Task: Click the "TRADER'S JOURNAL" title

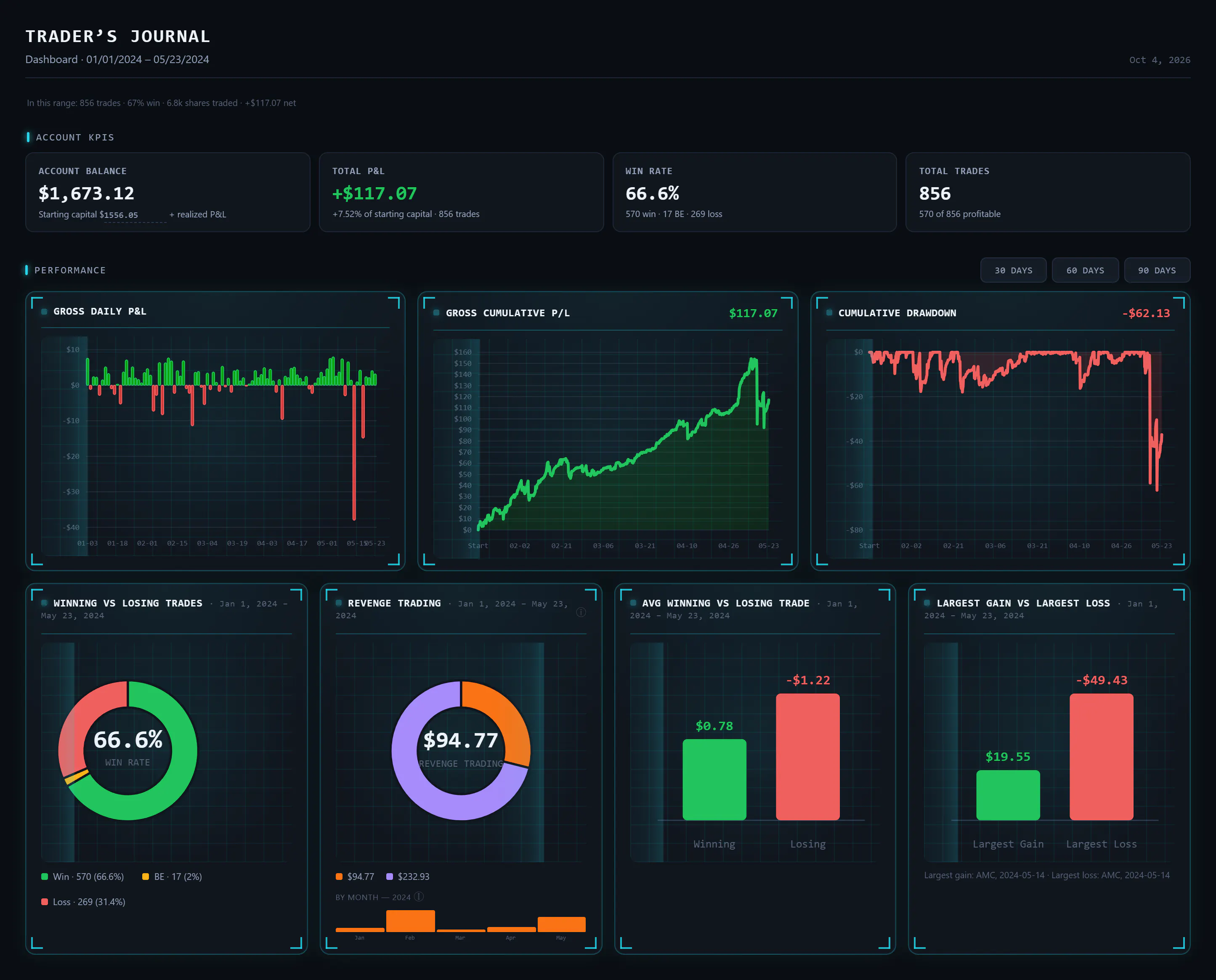Action: pos(118,37)
